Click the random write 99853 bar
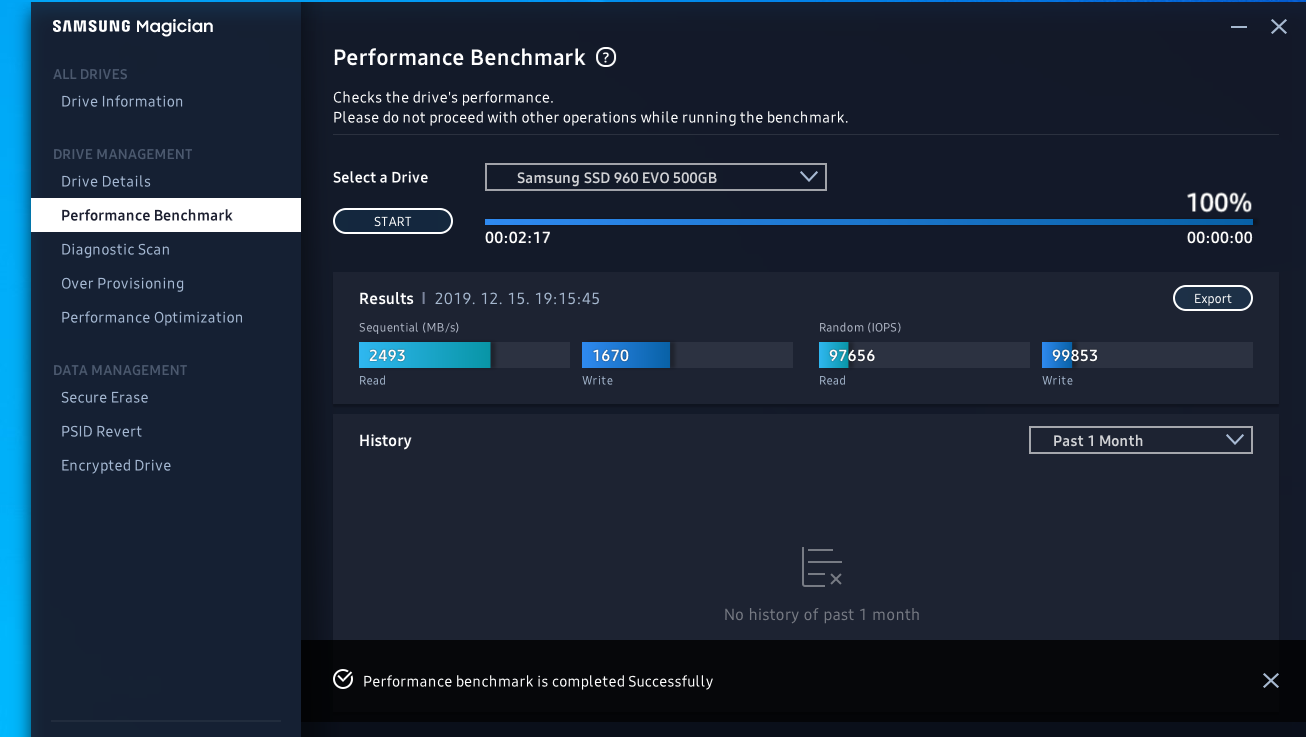The height and width of the screenshot is (737, 1306). pos(1147,355)
